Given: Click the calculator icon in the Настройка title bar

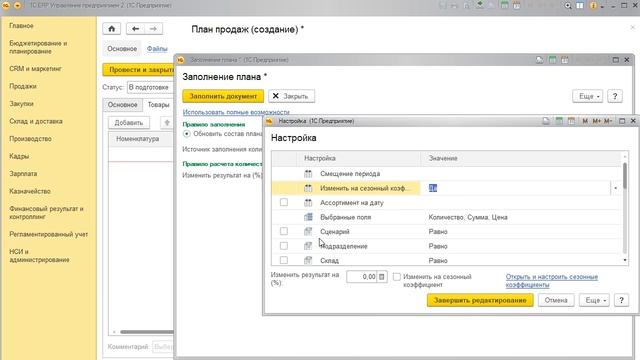Looking at the screenshot, I should click(x=559, y=121).
